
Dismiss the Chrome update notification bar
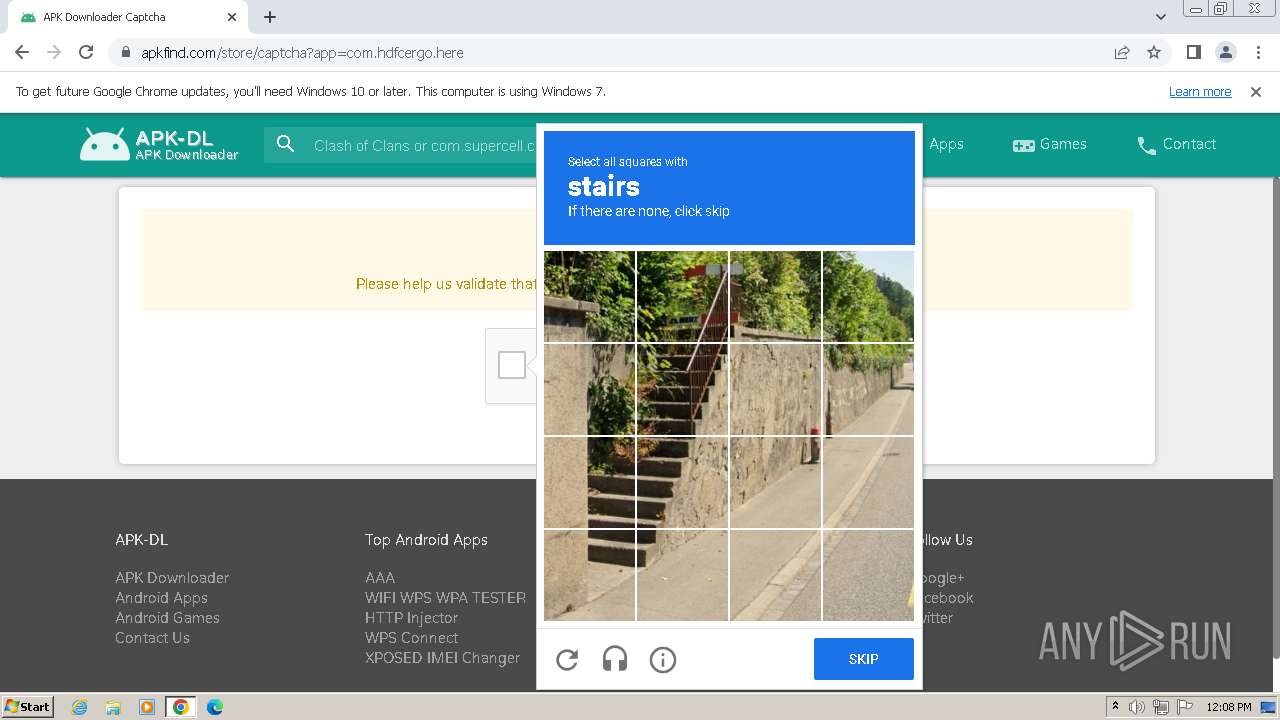1256,91
